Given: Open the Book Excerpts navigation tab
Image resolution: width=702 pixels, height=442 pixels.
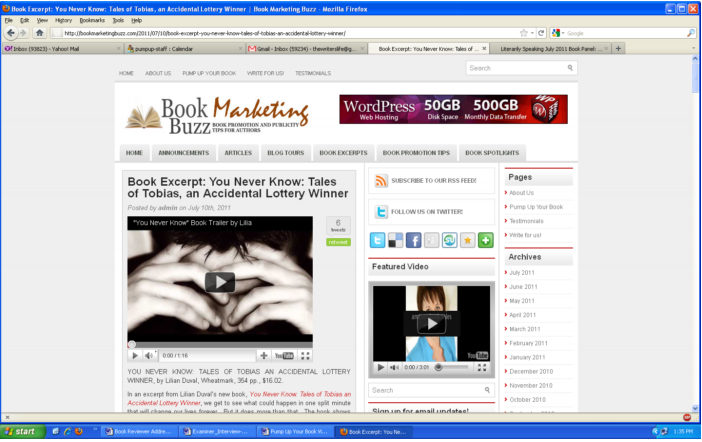Looking at the screenshot, I should [x=343, y=153].
